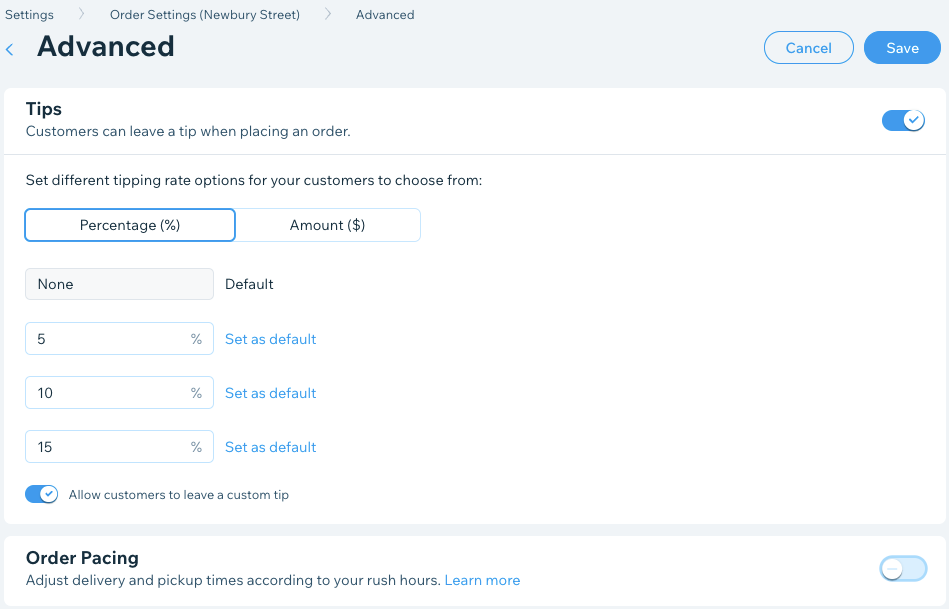Click the 15 percent tip input field

110,447
